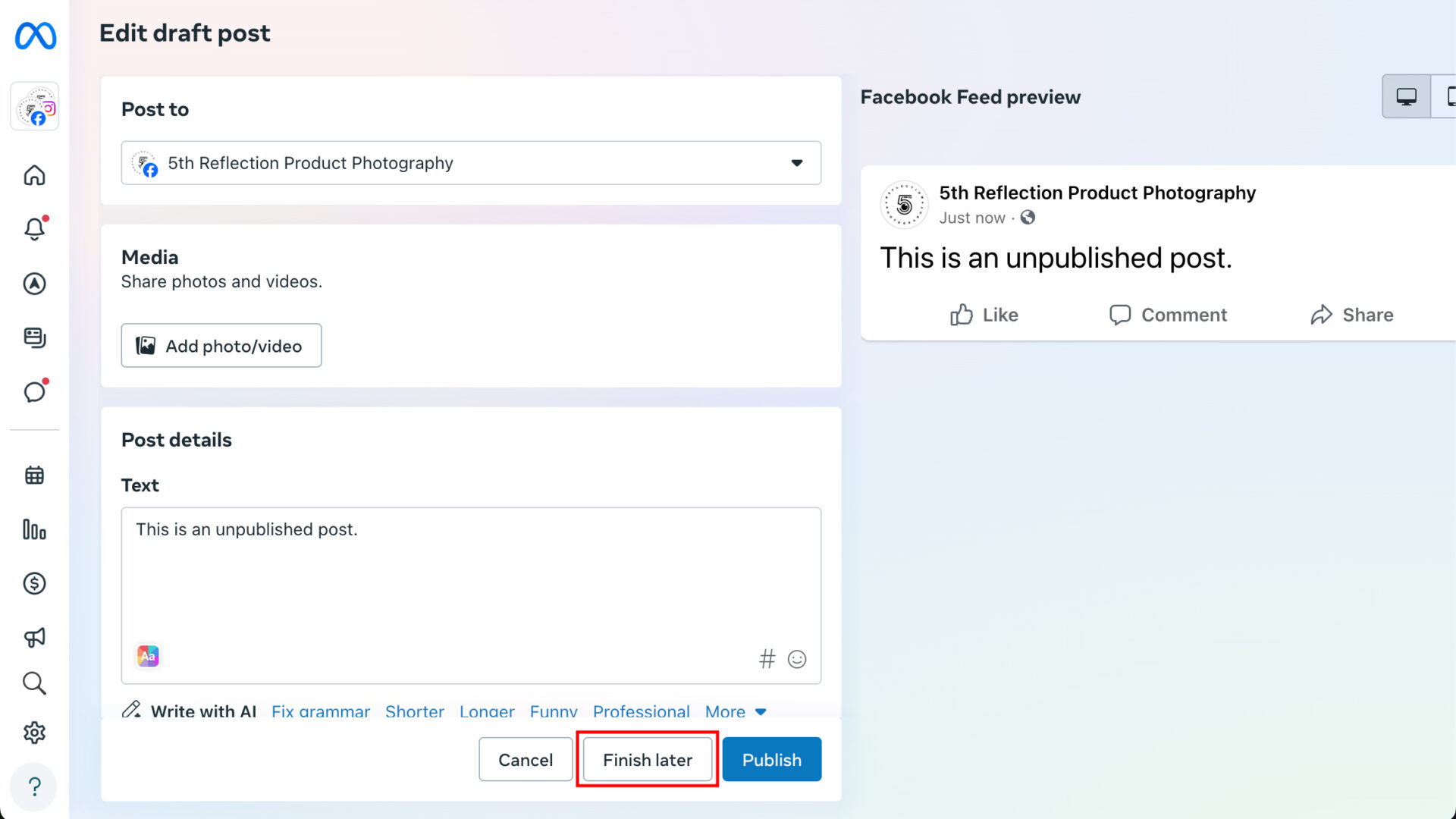Open the Inbox chat bubble icon
Viewport: 1456px width, 819px height.
[34, 391]
